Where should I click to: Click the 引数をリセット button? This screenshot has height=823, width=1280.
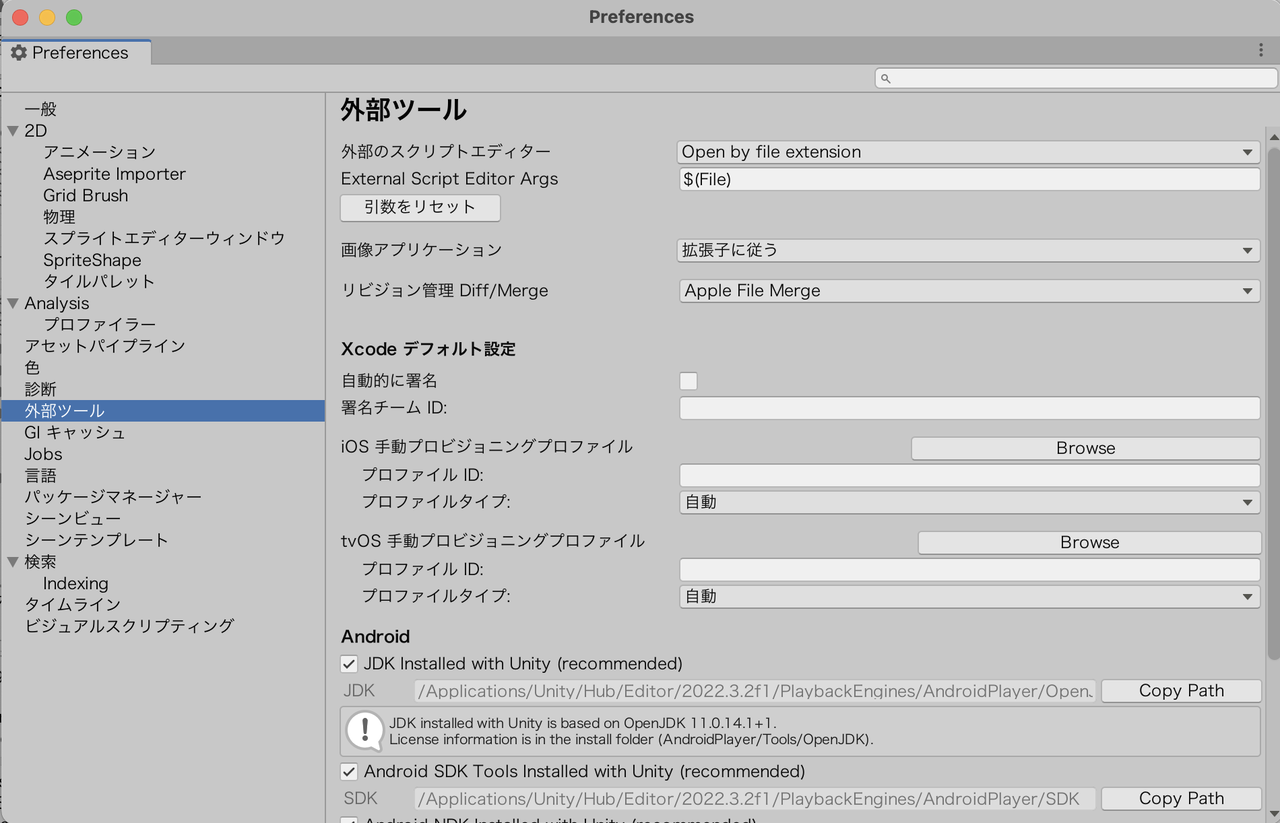(x=419, y=207)
